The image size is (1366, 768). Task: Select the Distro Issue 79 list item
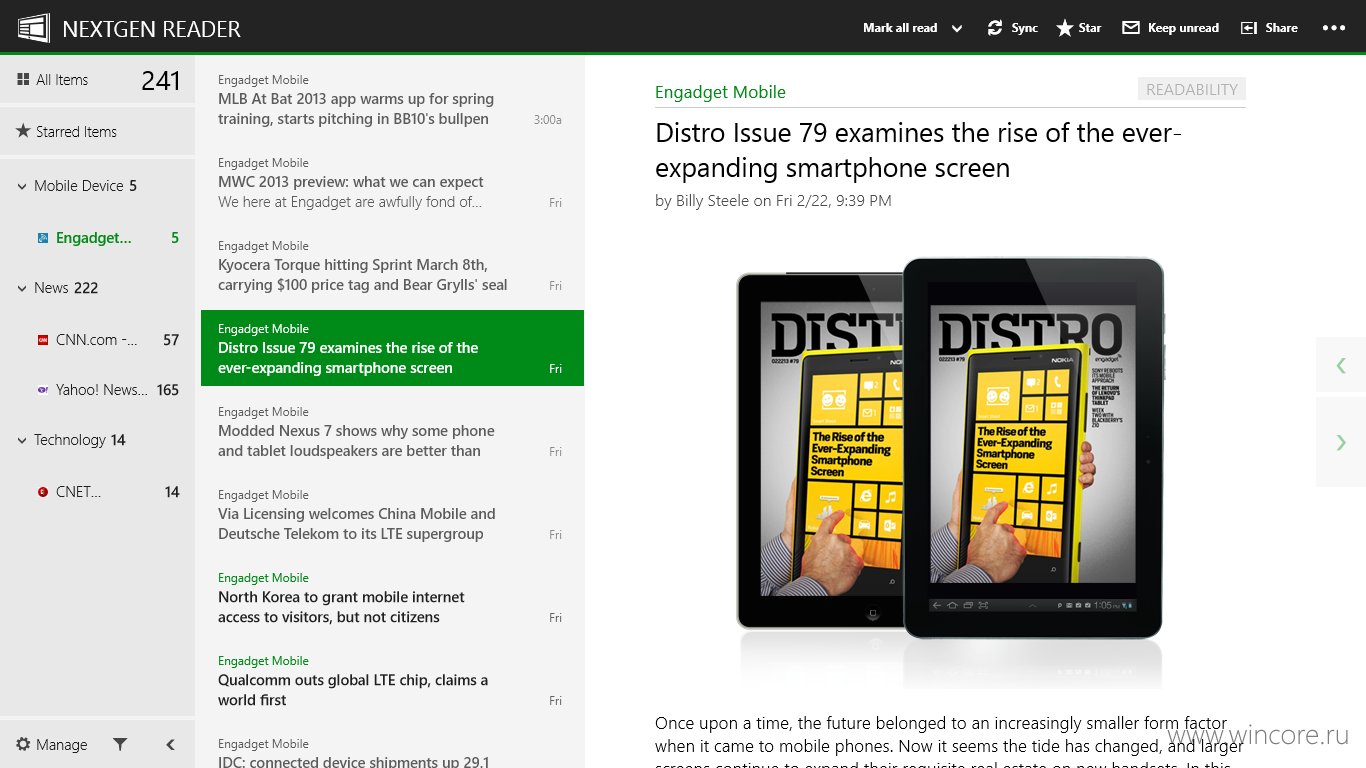[390, 348]
